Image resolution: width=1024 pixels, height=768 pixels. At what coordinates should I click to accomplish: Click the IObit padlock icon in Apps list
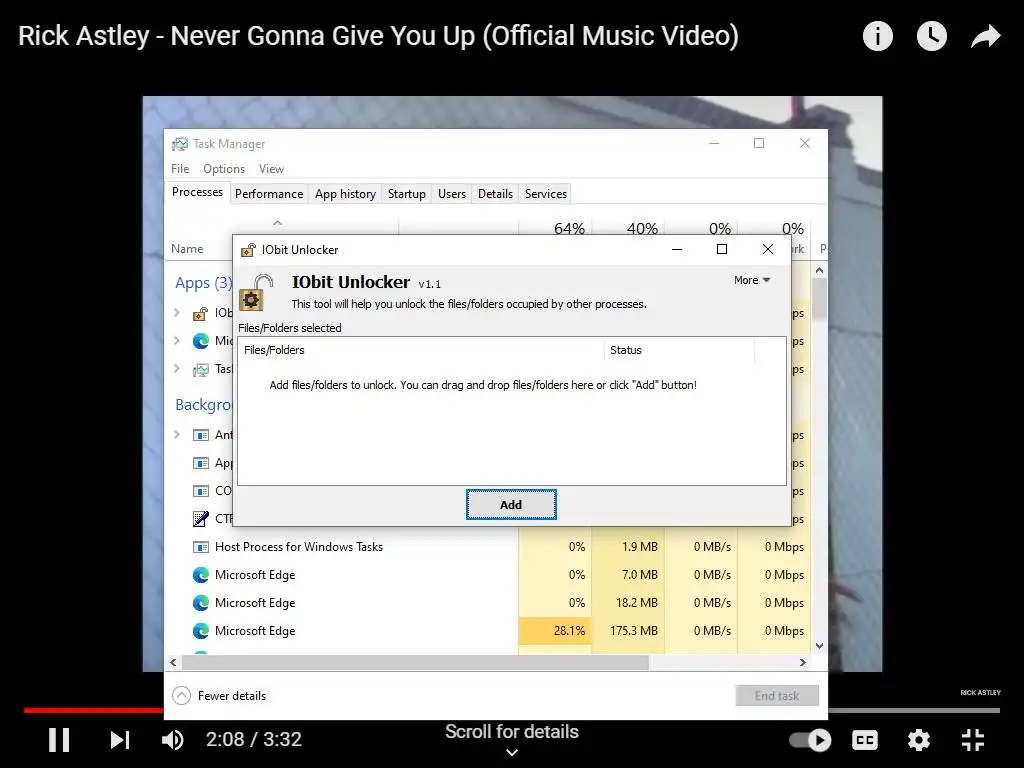point(200,313)
